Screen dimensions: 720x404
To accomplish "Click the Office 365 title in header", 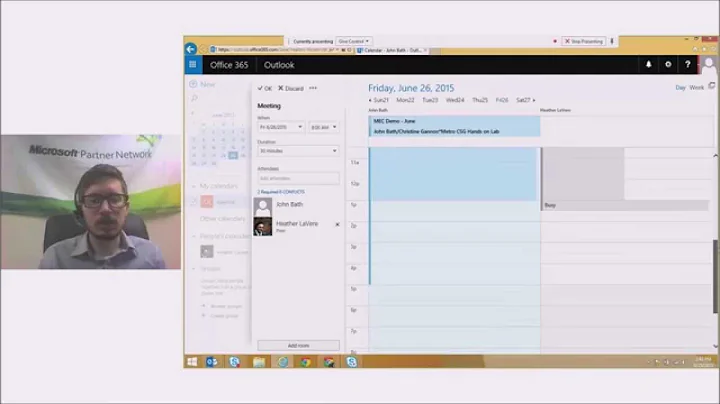I will point(229,65).
